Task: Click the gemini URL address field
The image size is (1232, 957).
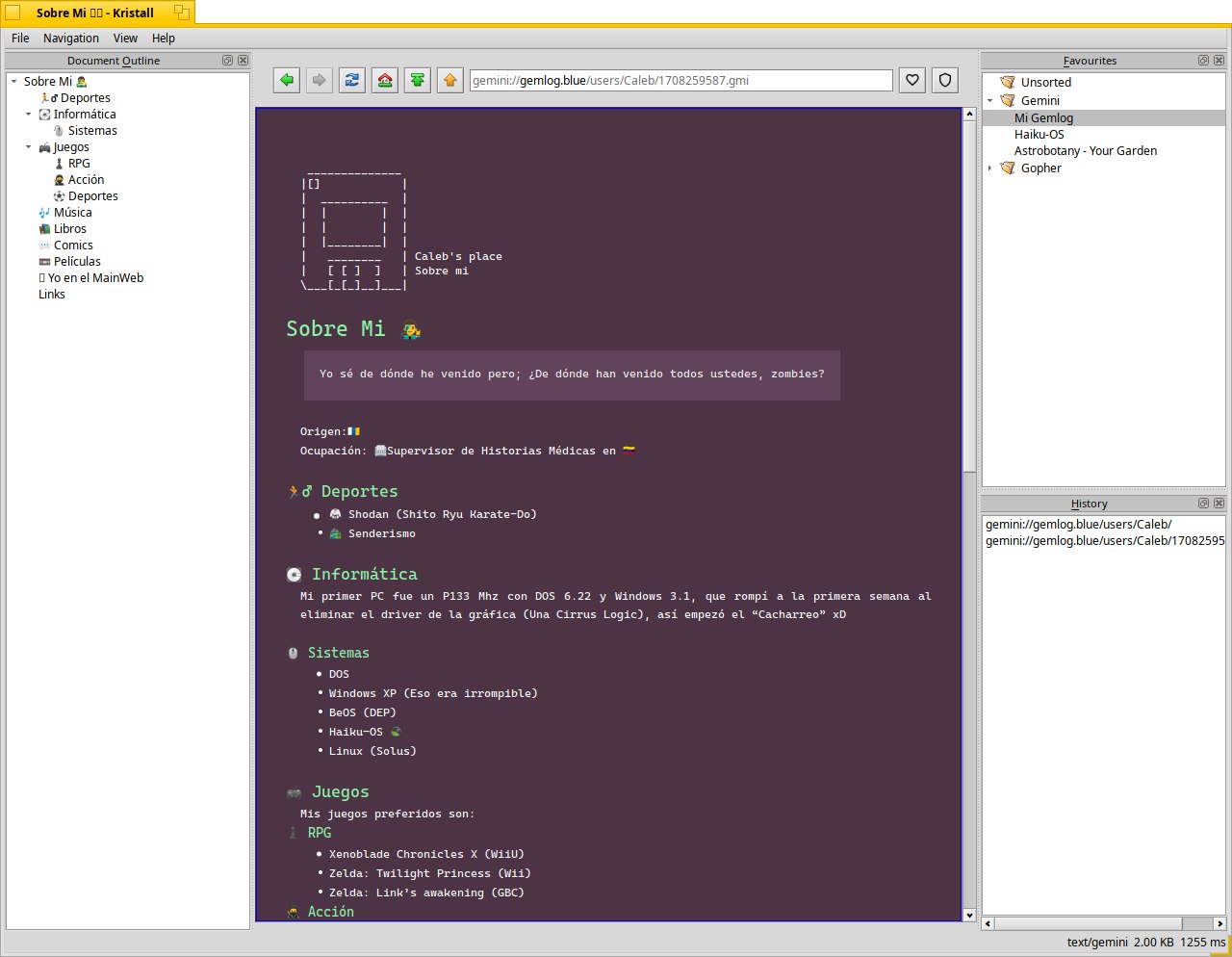Action: point(680,81)
